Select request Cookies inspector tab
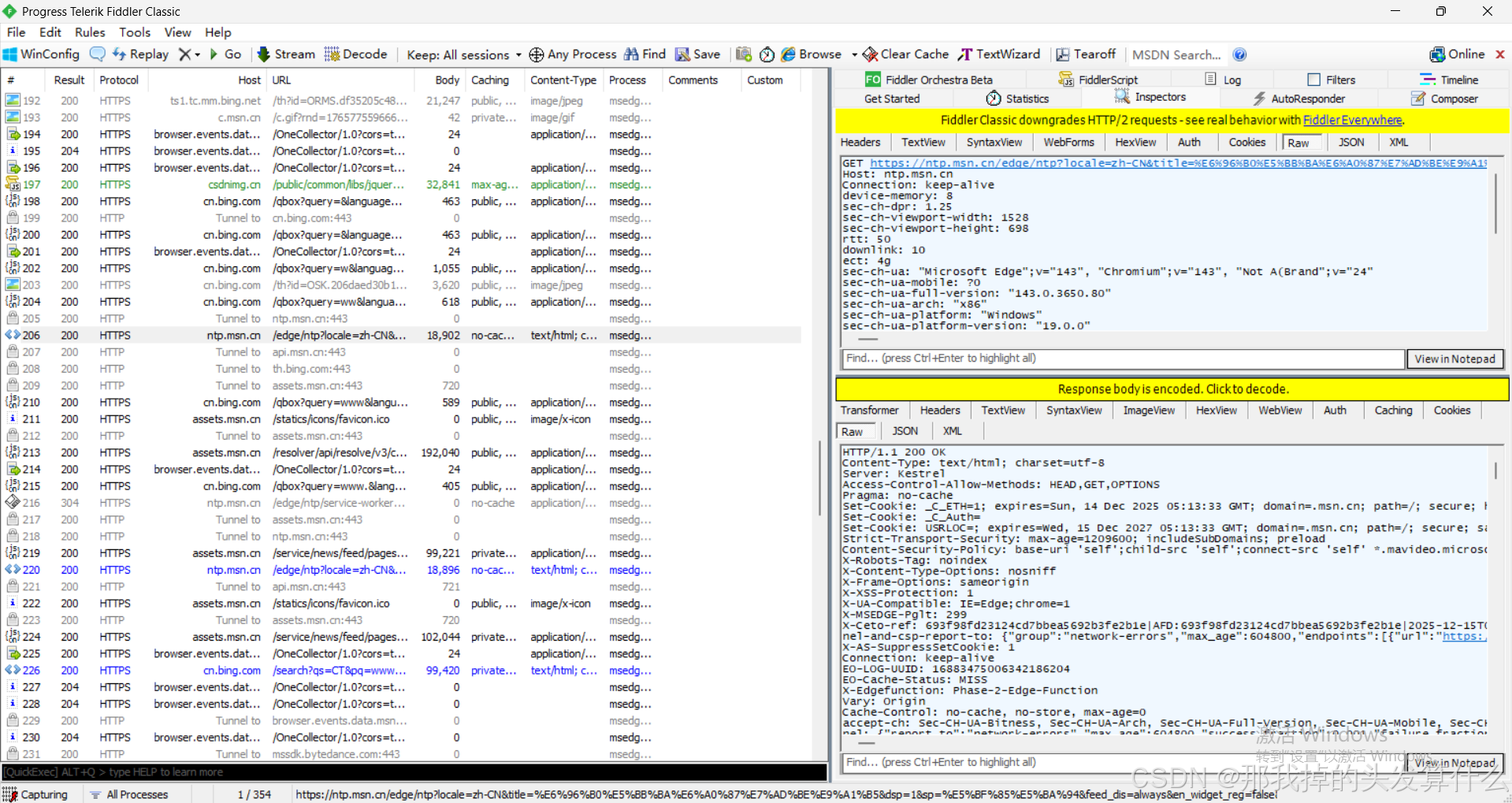1512x803 pixels. pyautogui.click(x=1247, y=143)
